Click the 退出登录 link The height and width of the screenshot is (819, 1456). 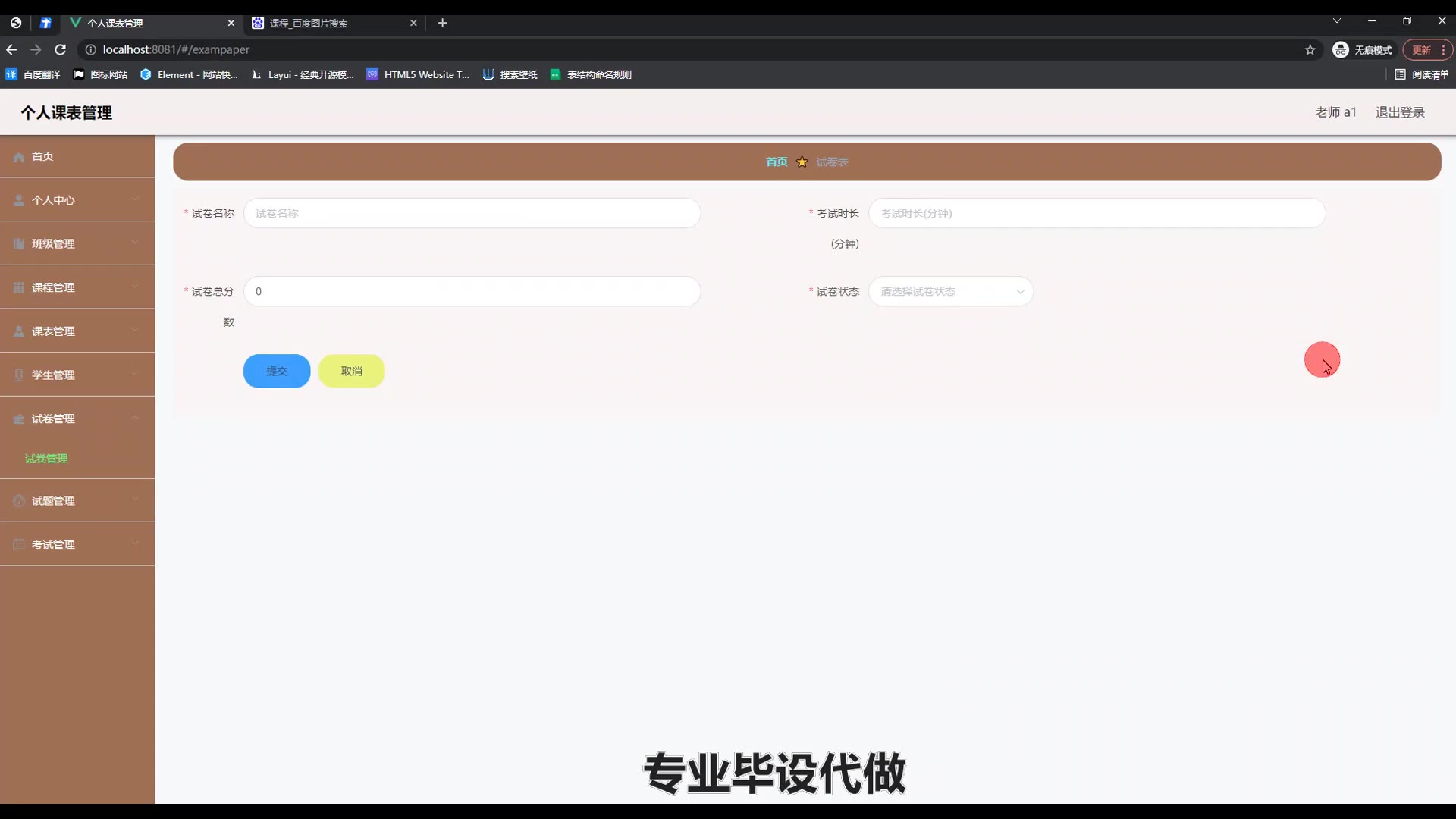tap(1400, 113)
